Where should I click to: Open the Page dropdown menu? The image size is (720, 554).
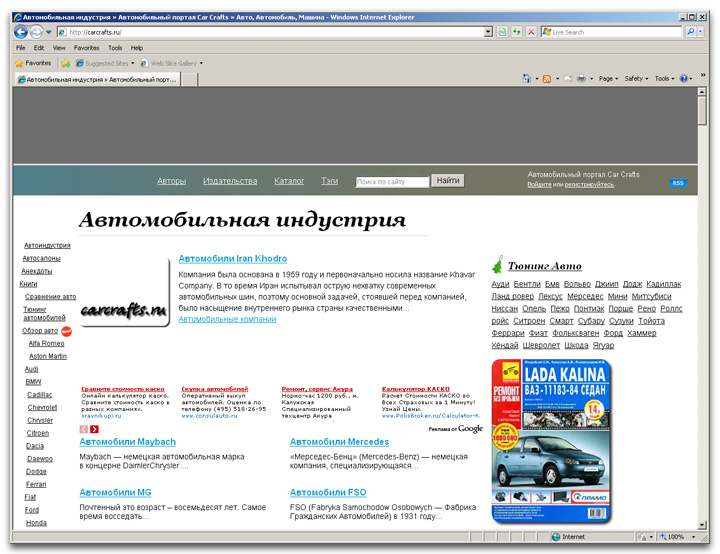click(609, 78)
